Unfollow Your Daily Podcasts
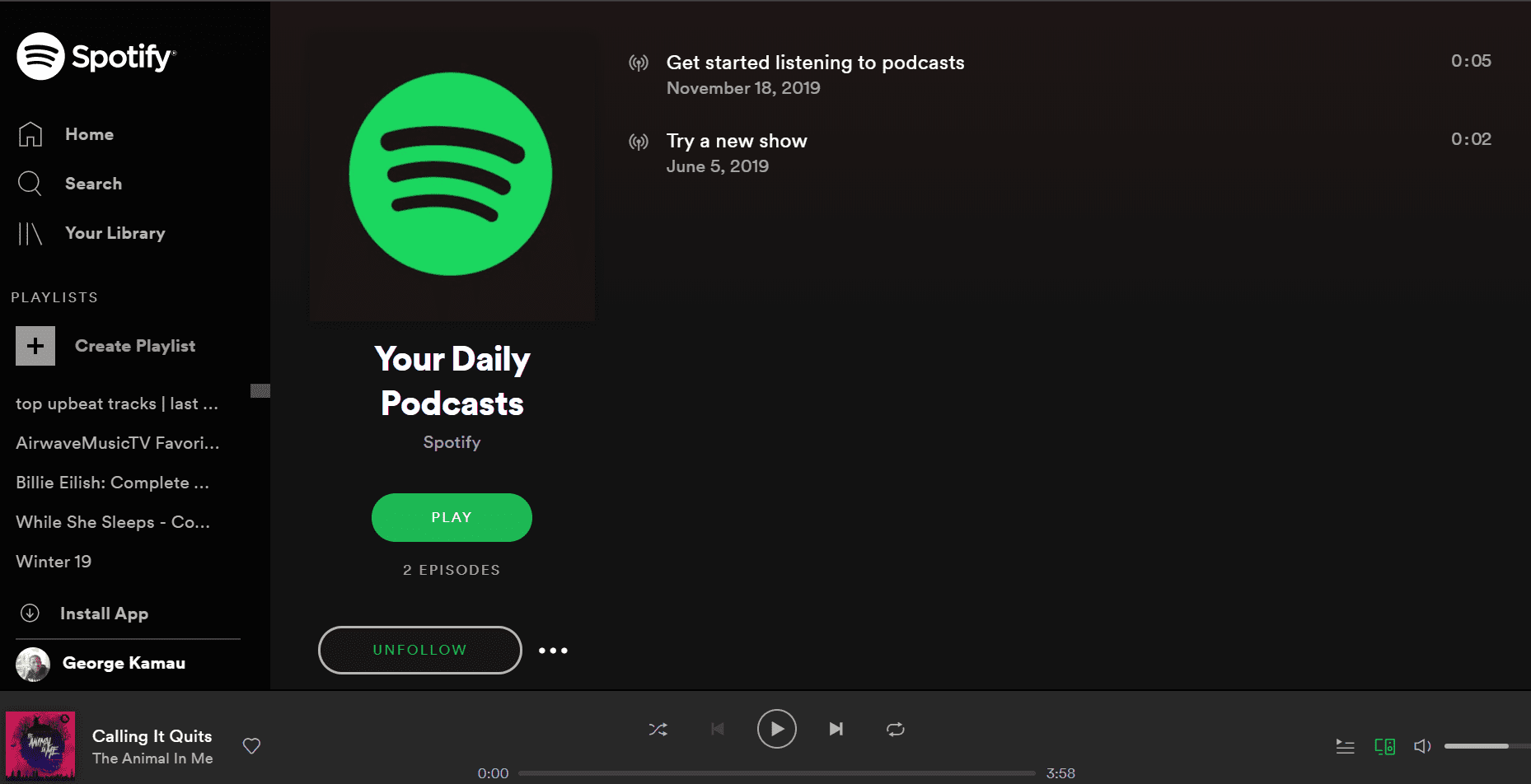 tap(420, 650)
